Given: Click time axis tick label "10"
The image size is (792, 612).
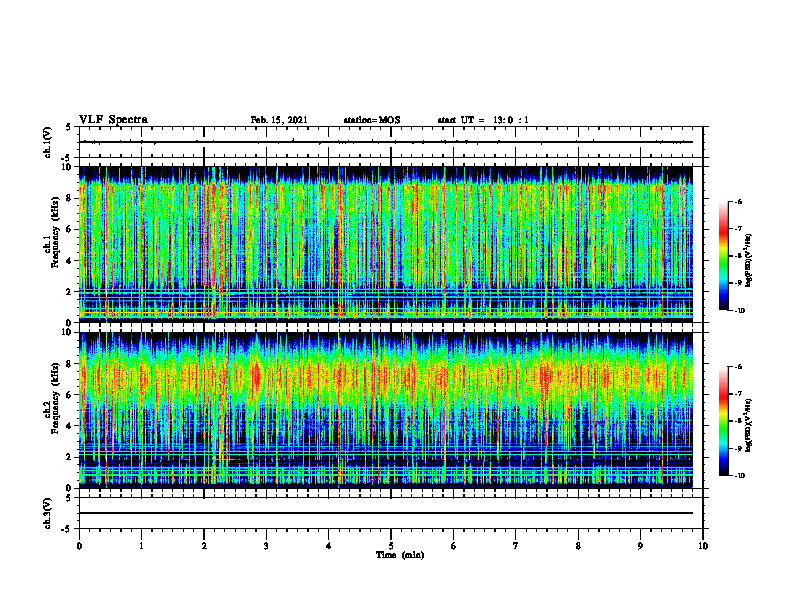Looking at the screenshot, I should click(x=703, y=546).
